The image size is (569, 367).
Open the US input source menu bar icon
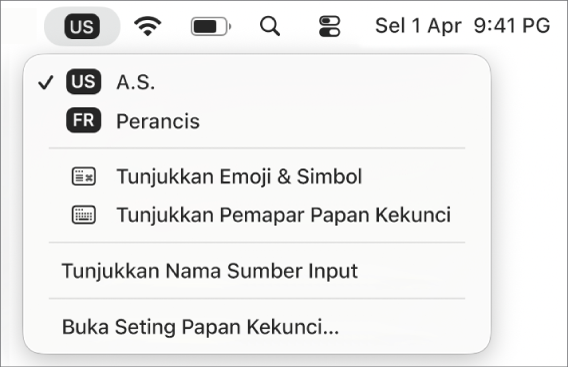click(x=82, y=26)
